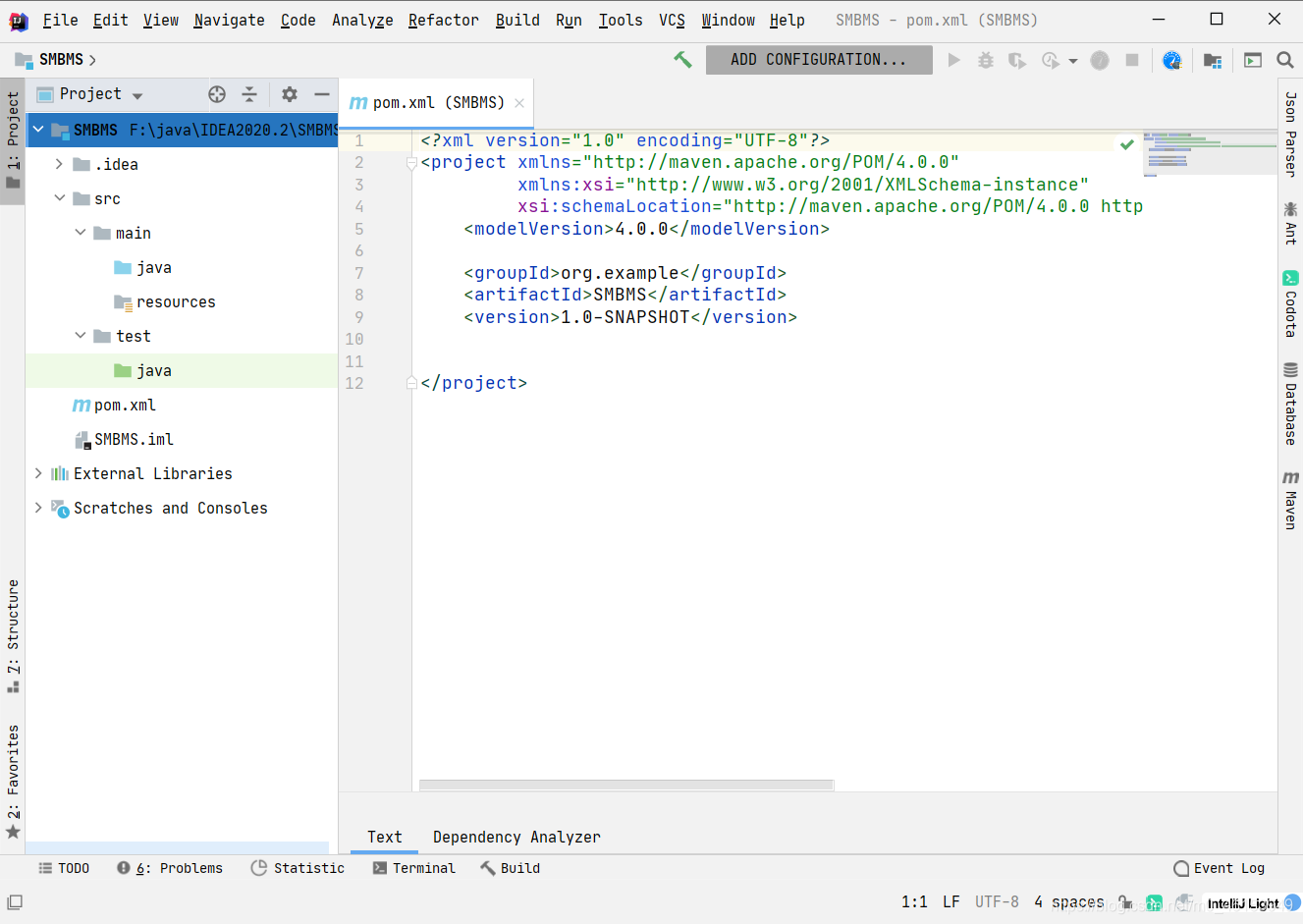Click the Search Everywhere magnifier icon
The image size is (1303, 924).
click(x=1284, y=60)
